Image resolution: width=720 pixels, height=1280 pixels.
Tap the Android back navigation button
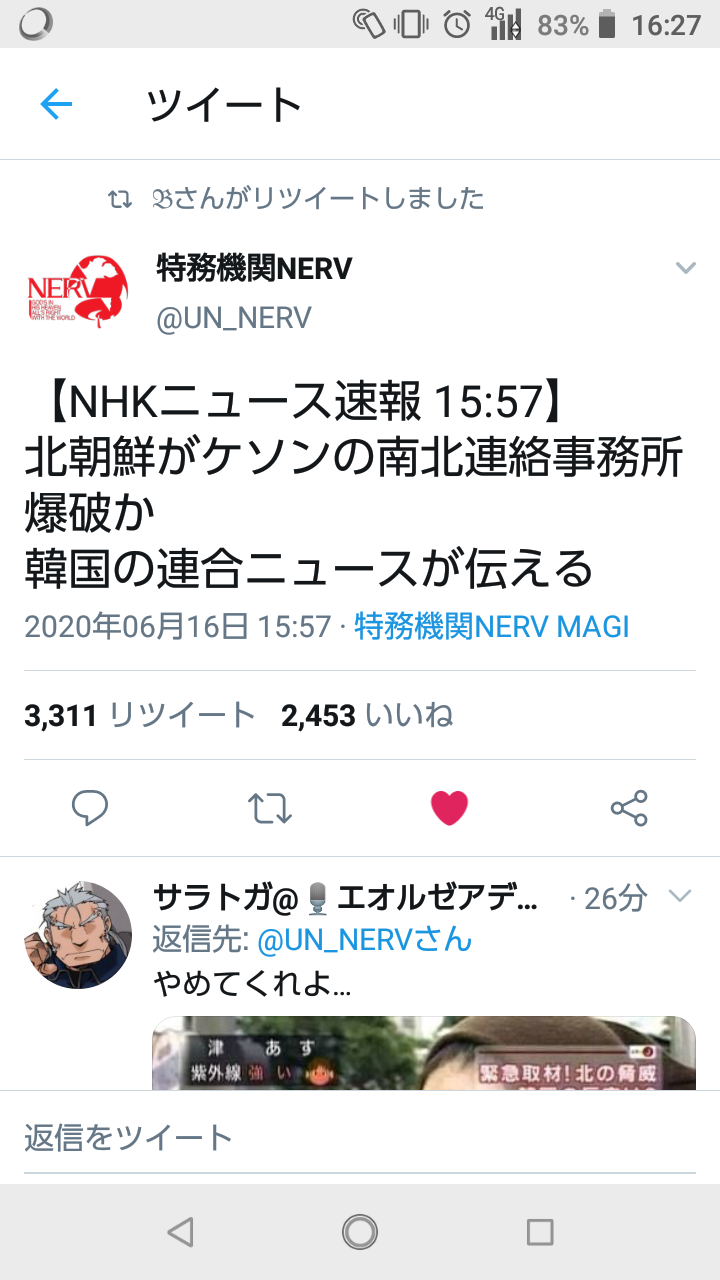click(180, 1232)
